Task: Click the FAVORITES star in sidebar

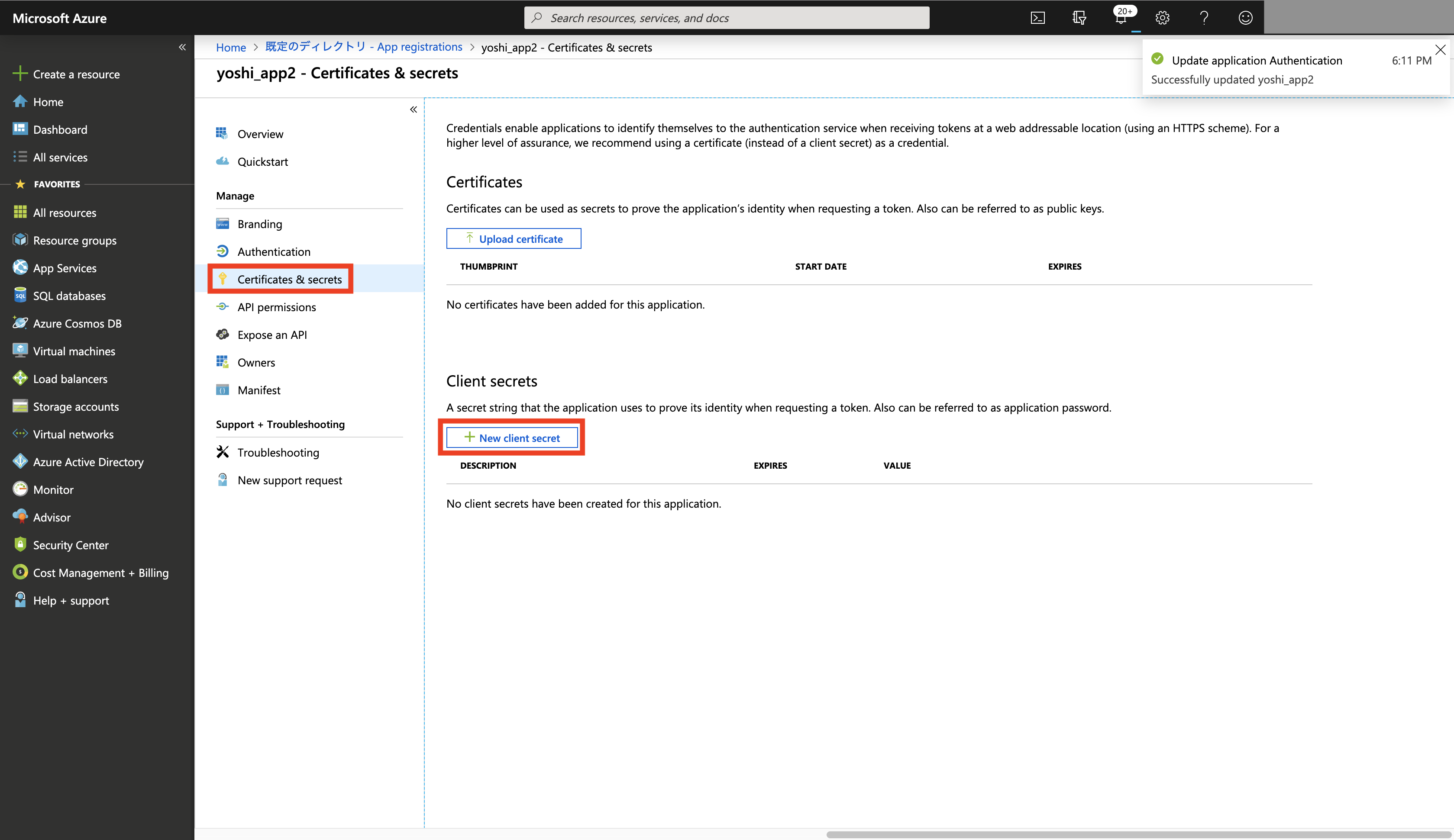Action: tap(20, 184)
